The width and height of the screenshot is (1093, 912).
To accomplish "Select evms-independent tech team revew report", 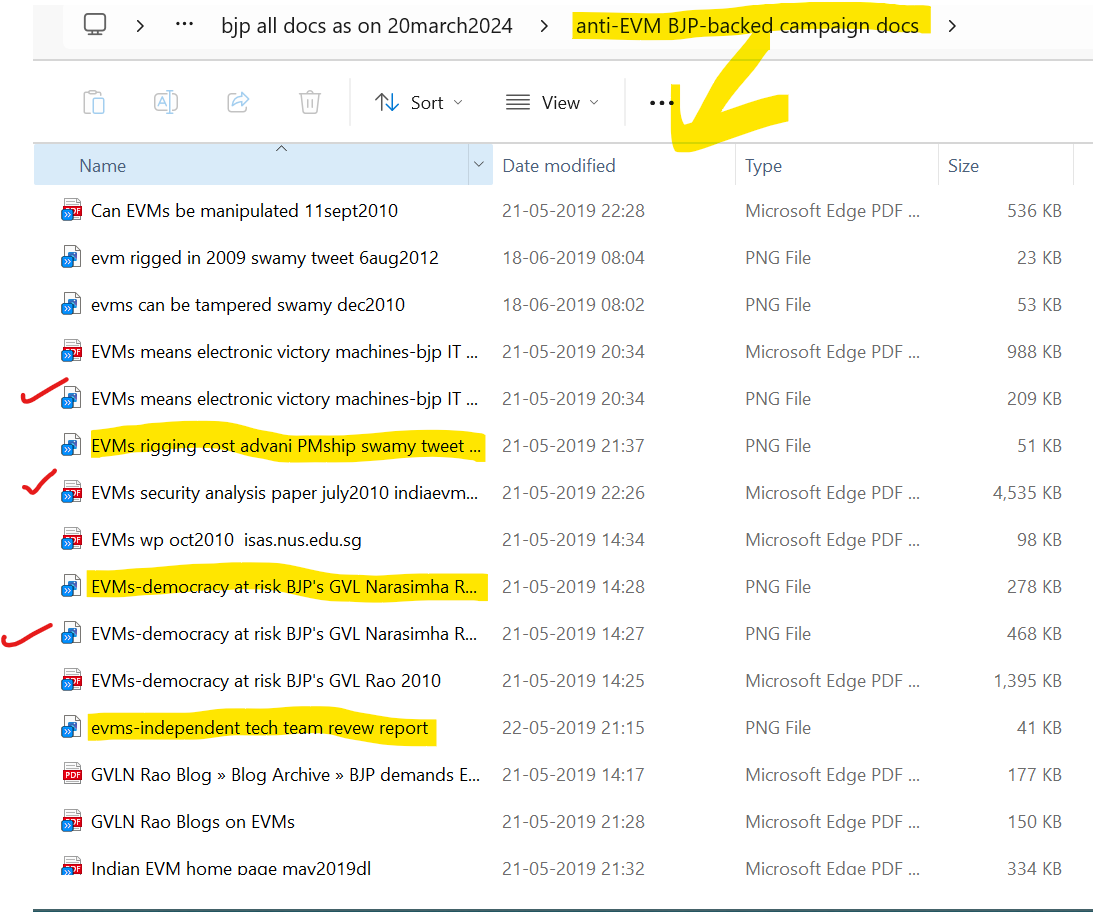I will tap(259, 727).
